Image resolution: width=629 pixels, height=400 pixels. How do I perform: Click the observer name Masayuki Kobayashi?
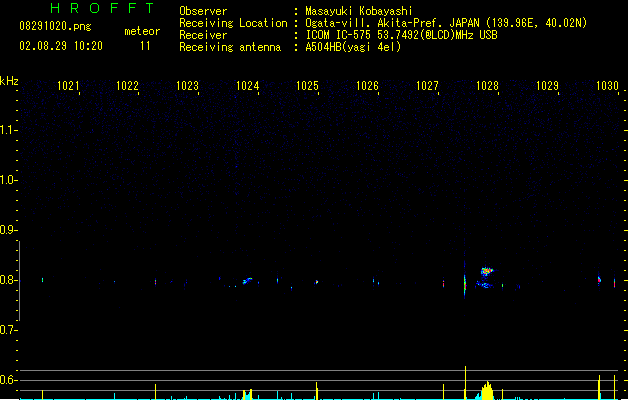tap(359, 11)
